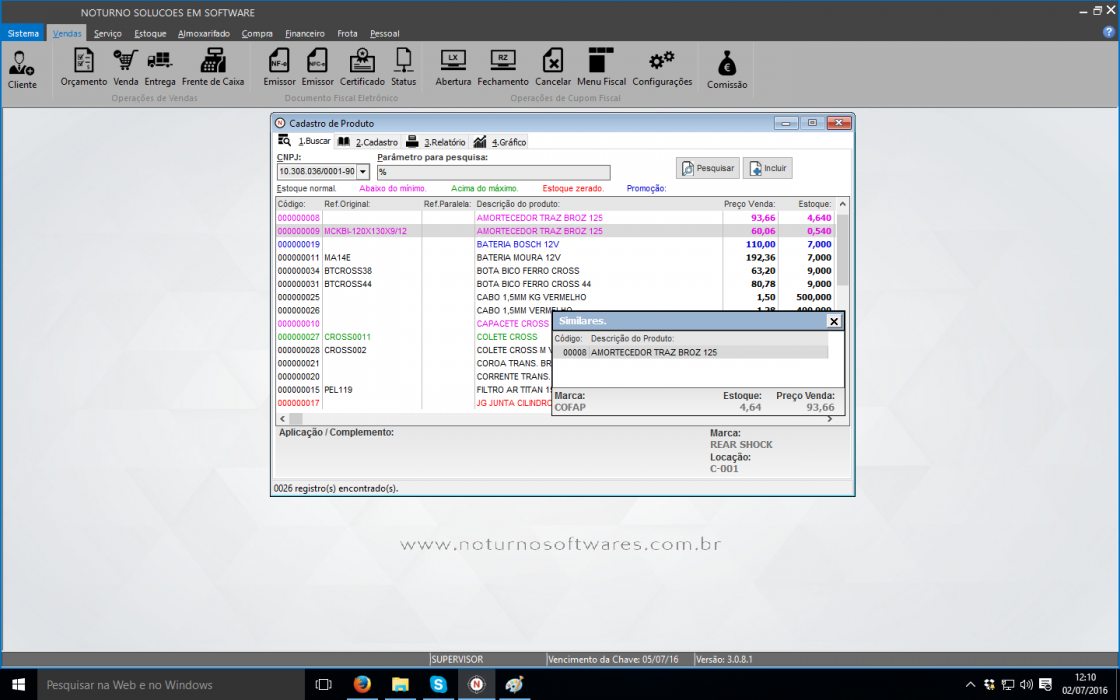Select row with ref MCKBI-120X130X9/12

[x=556, y=231]
